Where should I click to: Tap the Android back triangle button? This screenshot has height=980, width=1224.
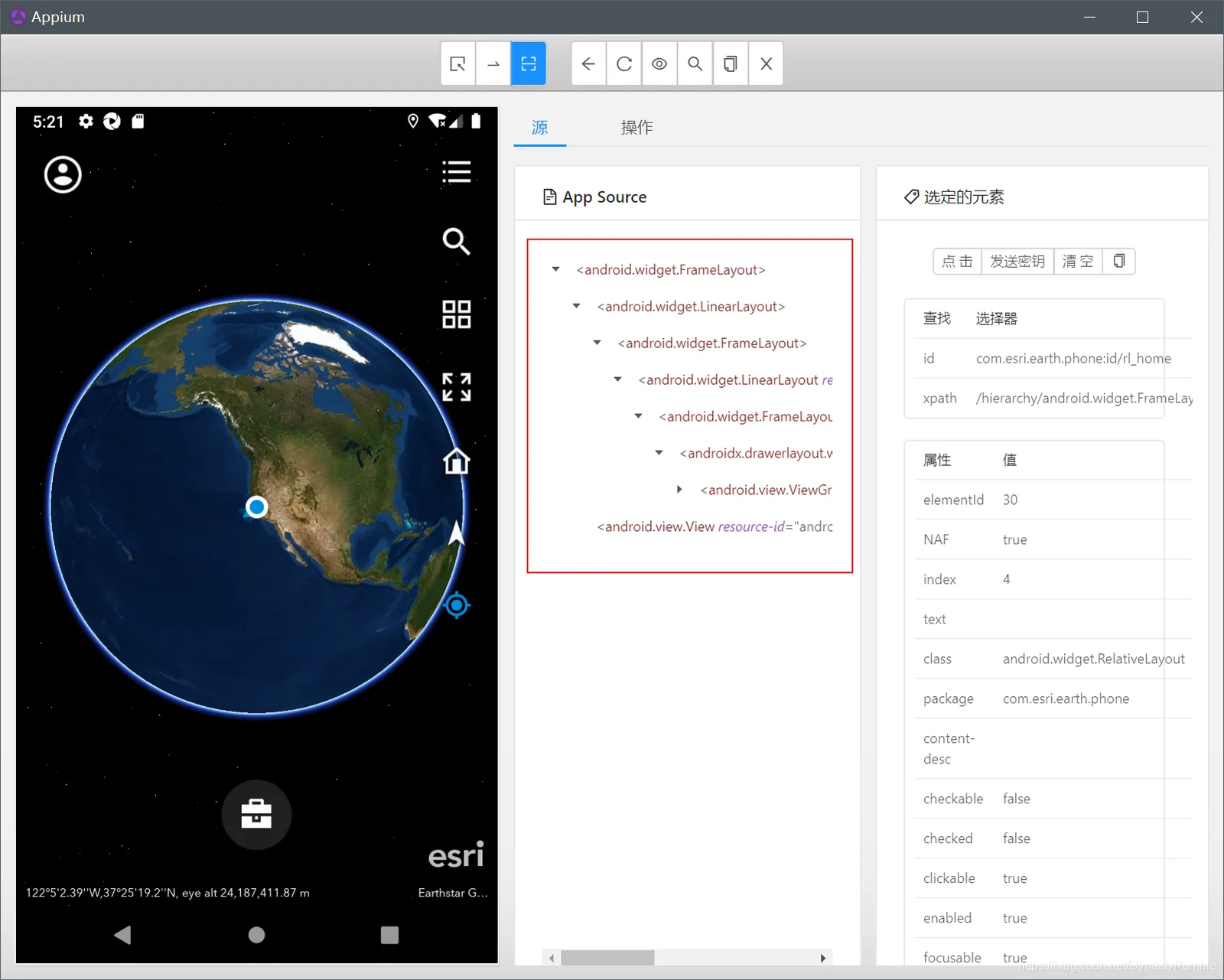point(122,934)
